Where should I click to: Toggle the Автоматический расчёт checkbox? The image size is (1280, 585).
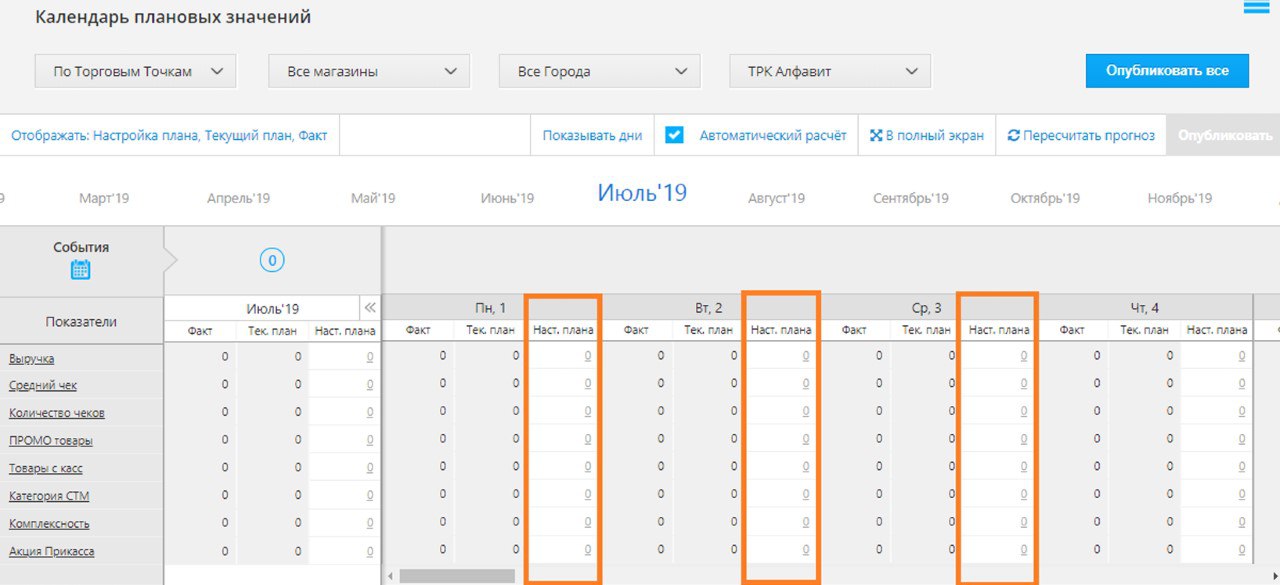point(674,135)
